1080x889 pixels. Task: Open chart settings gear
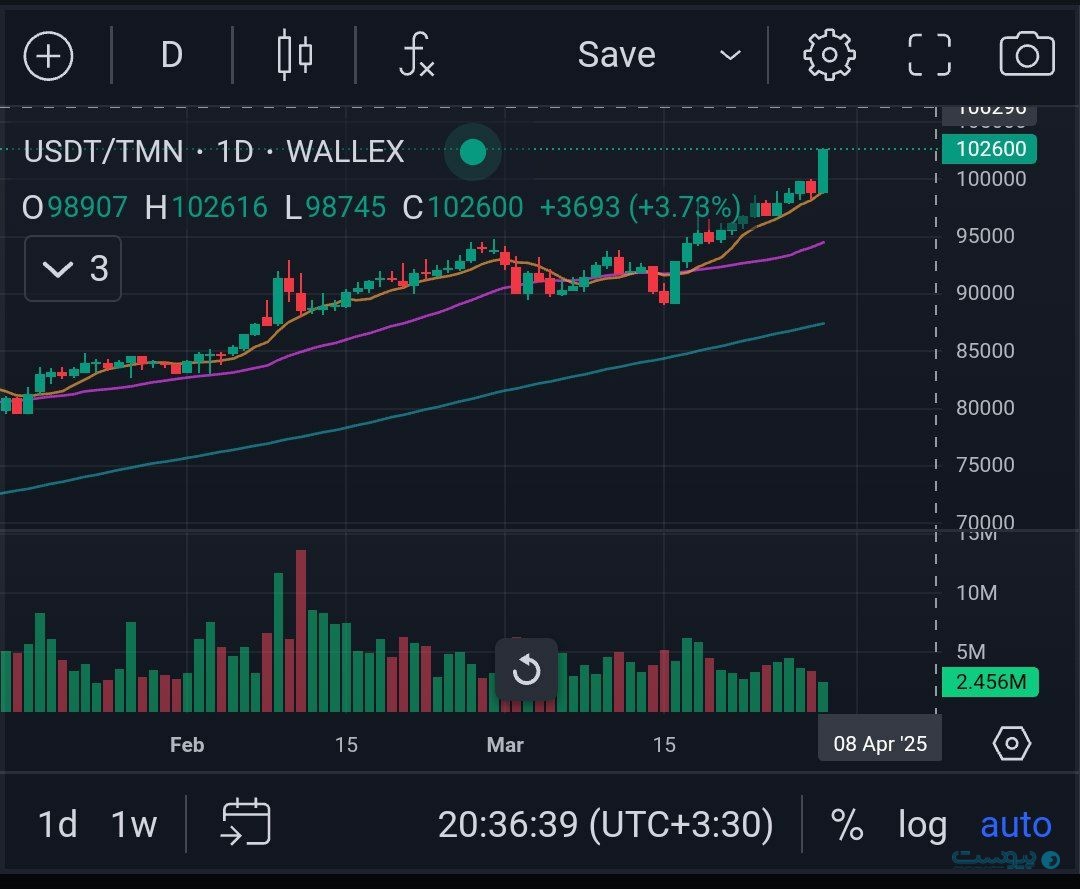click(x=829, y=55)
